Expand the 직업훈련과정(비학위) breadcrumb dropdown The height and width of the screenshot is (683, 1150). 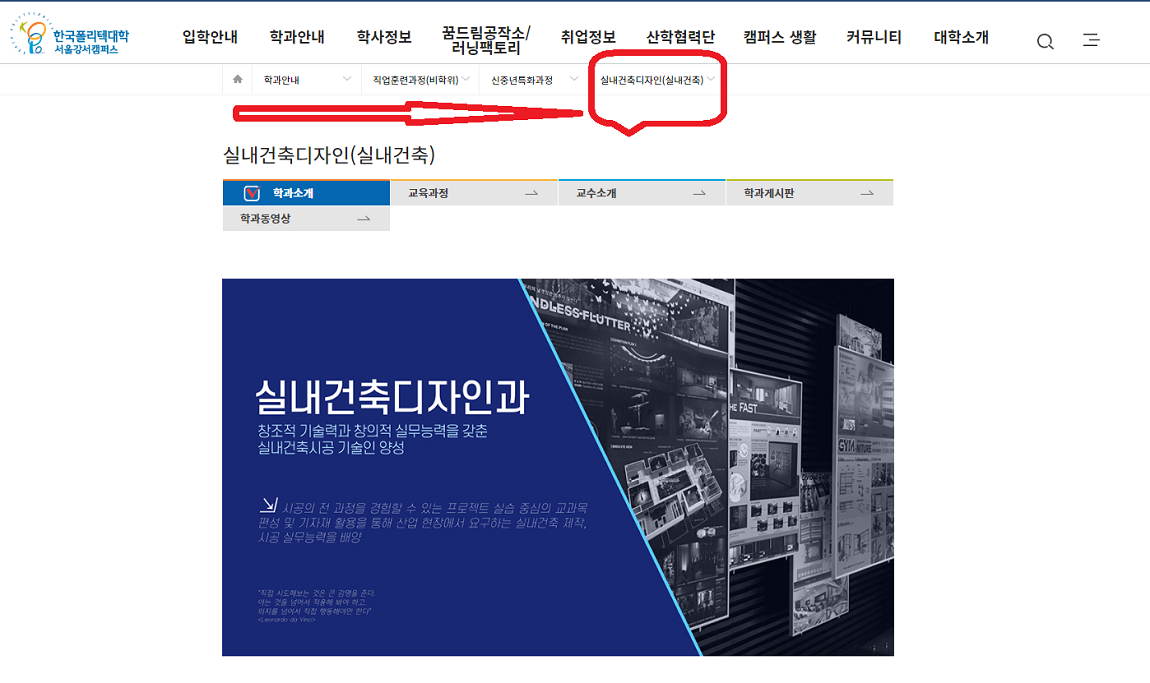pyautogui.click(x=466, y=79)
